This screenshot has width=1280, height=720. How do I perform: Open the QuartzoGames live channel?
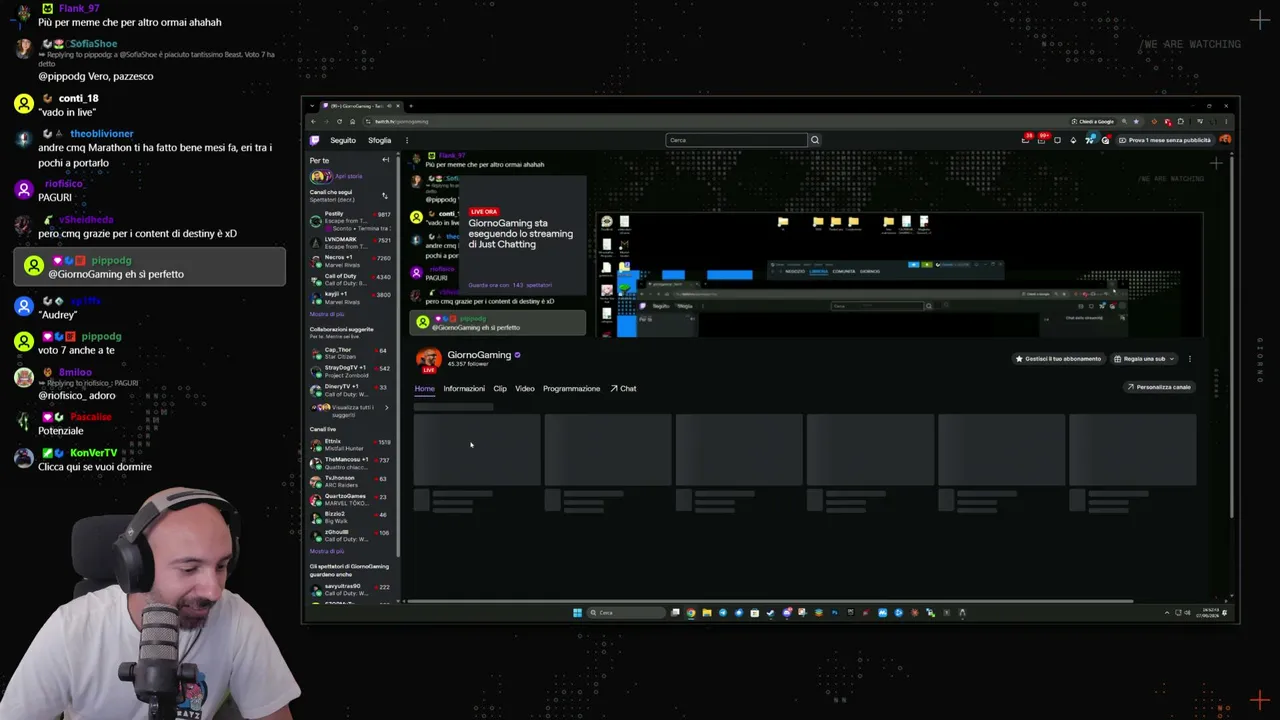[349, 499]
